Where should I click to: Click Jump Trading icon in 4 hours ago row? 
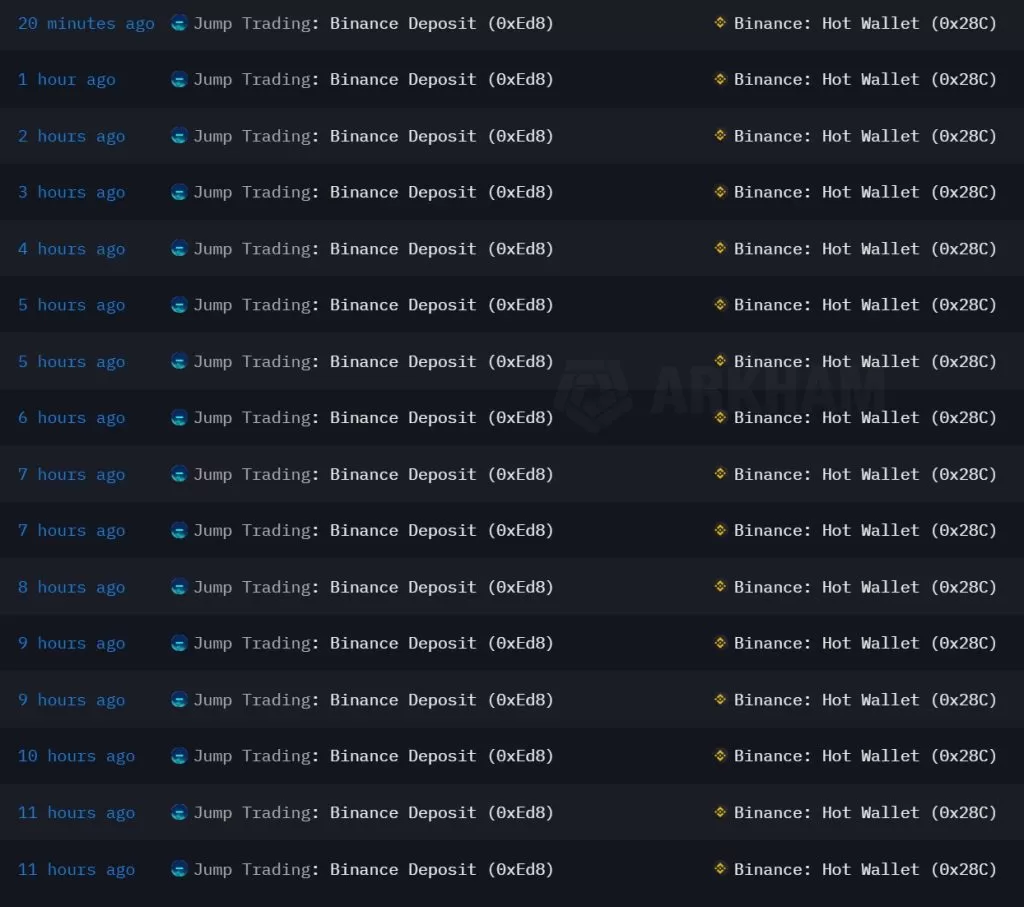[x=179, y=249]
